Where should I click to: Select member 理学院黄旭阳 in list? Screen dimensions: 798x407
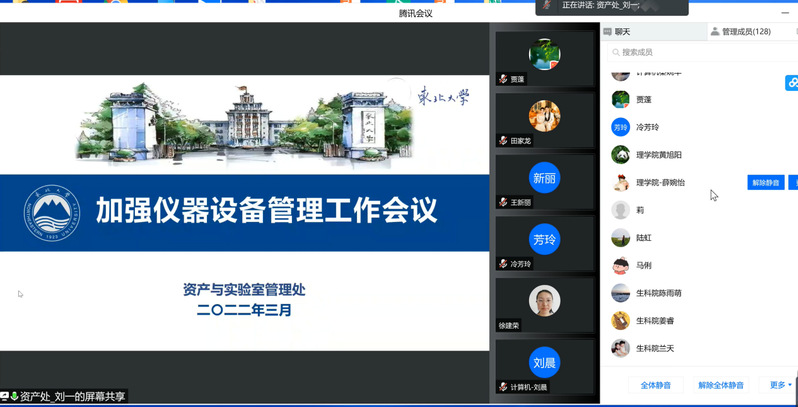[659, 155]
